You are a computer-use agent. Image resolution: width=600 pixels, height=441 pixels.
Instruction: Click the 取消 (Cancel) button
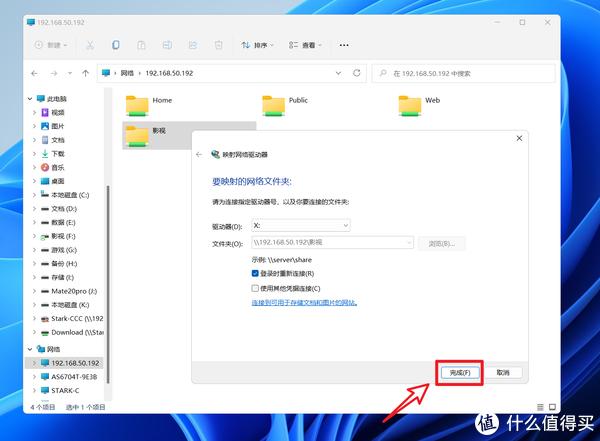coord(503,372)
